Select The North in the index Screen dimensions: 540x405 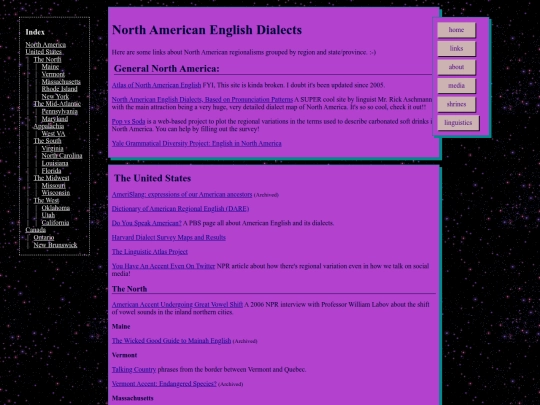[47, 59]
